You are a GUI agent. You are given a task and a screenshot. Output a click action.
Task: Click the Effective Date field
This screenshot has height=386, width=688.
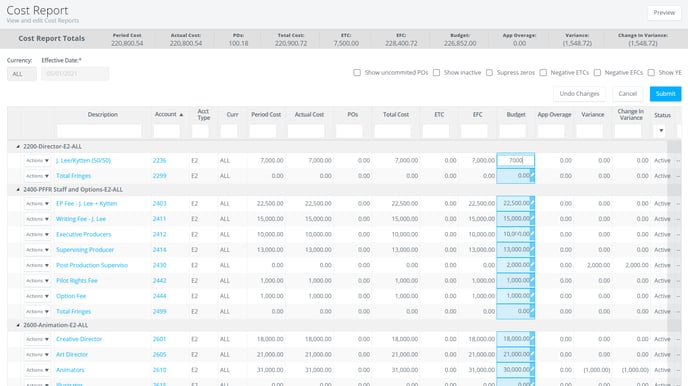[x=75, y=74]
